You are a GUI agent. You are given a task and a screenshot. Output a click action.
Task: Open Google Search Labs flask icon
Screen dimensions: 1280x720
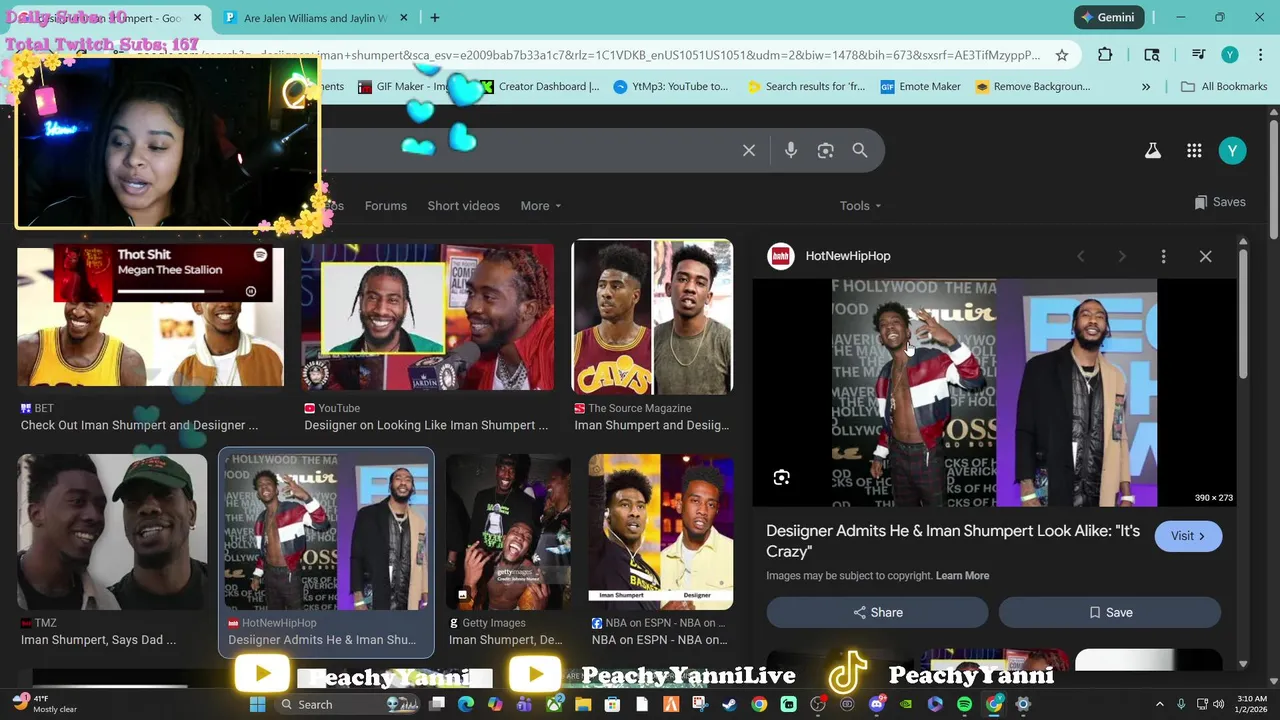click(1153, 150)
